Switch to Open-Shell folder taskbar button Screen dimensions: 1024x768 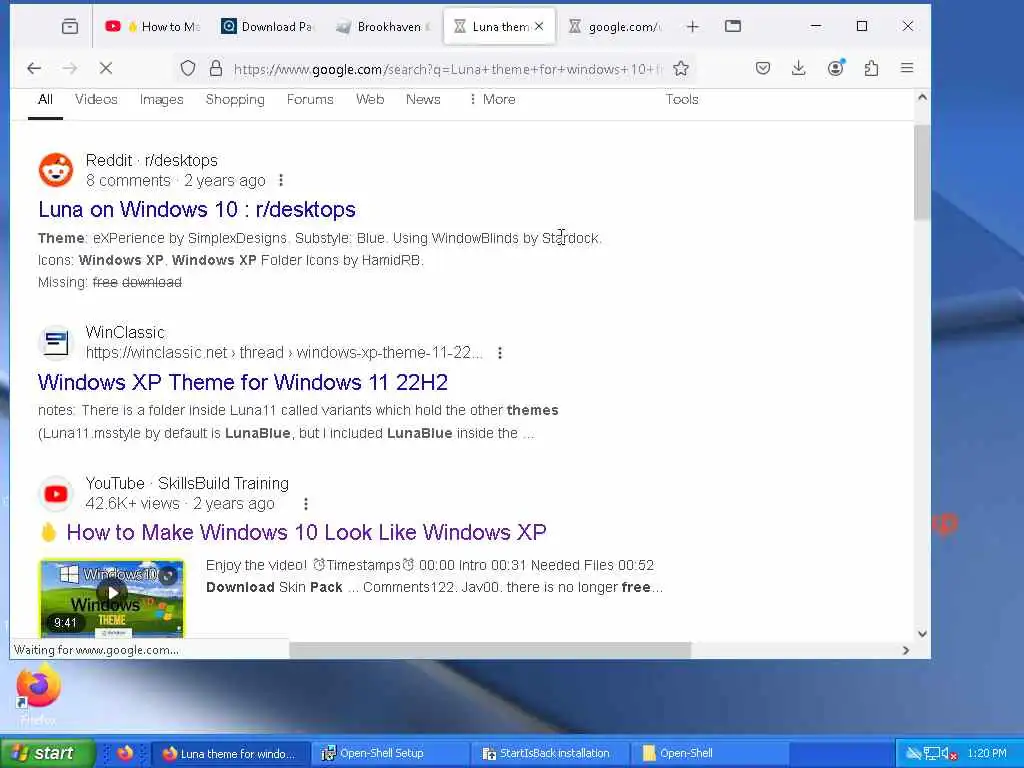click(x=709, y=753)
